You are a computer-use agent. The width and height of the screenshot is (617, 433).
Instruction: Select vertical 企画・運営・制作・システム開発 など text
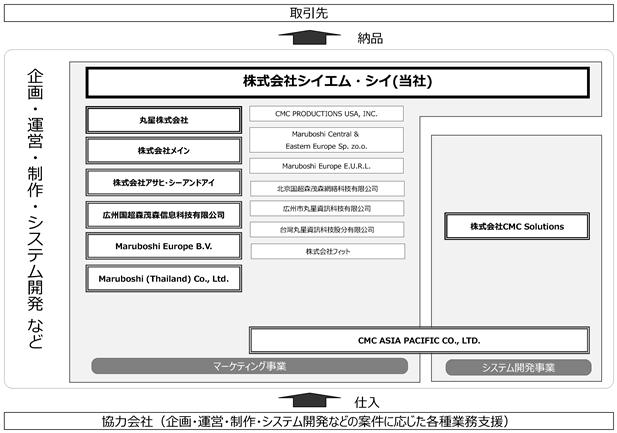pos(35,209)
